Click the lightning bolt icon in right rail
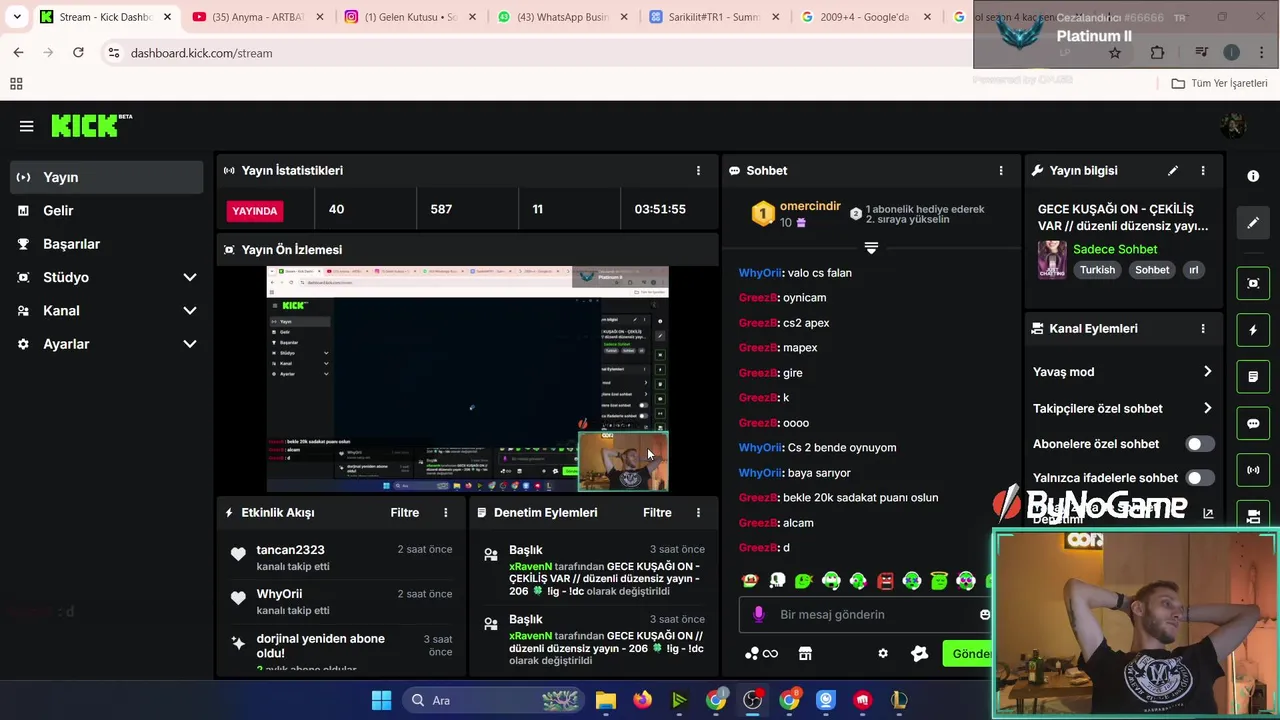The width and height of the screenshot is (1280, 720). [1253, 330]
